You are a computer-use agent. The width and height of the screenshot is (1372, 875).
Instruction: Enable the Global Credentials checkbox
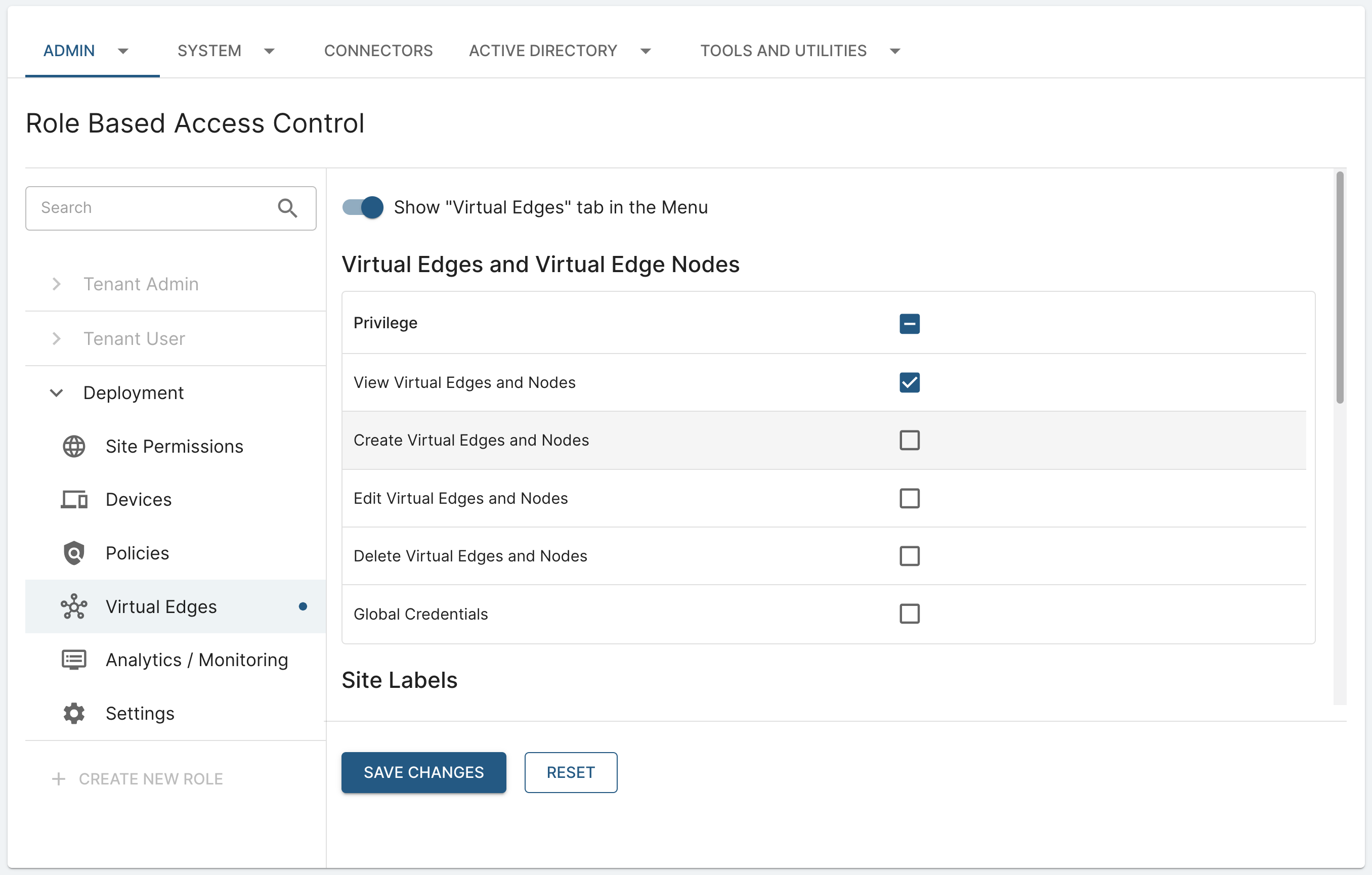(909, 614)
